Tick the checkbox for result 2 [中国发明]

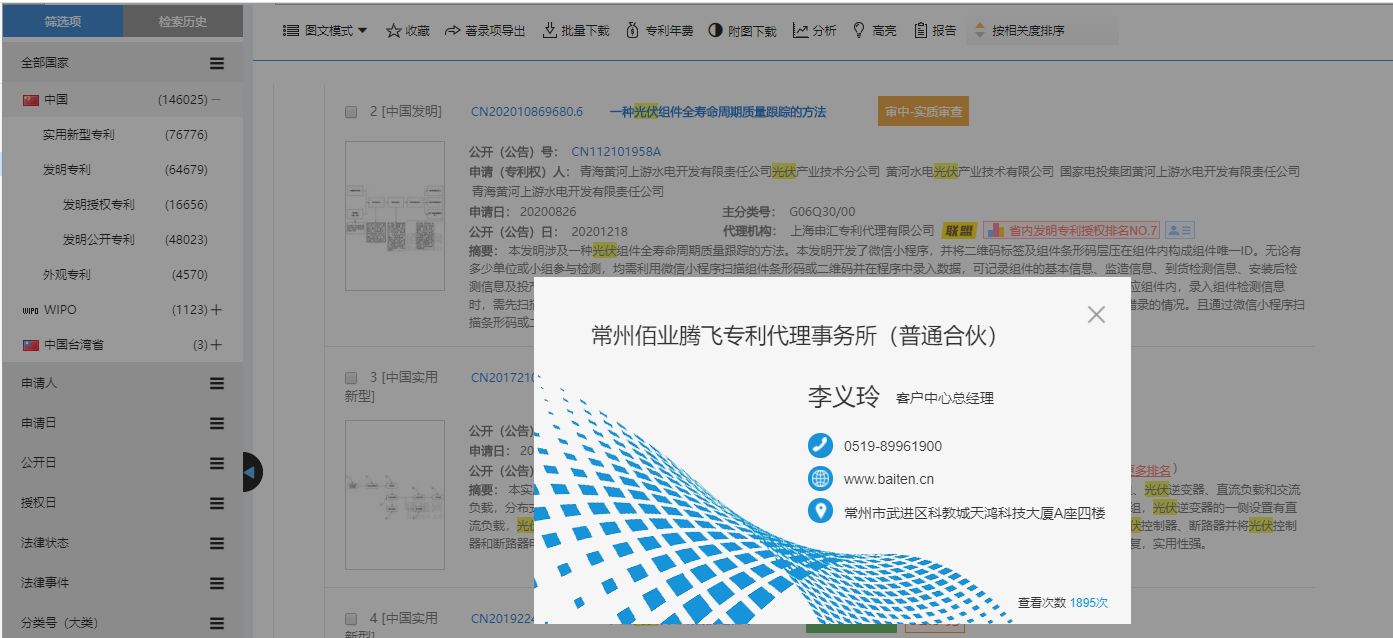pos(351,112)
